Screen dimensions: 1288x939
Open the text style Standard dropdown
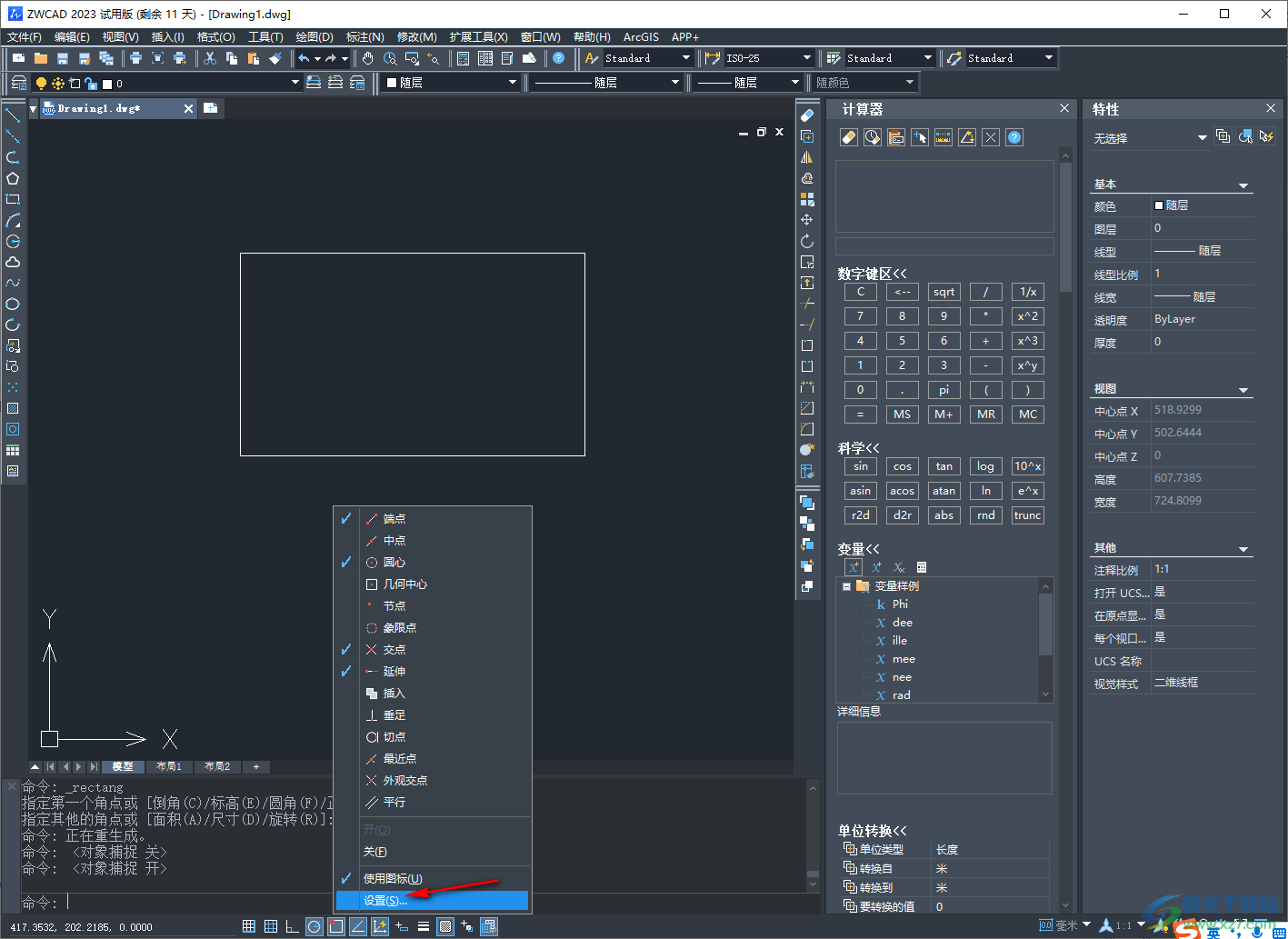647,58
